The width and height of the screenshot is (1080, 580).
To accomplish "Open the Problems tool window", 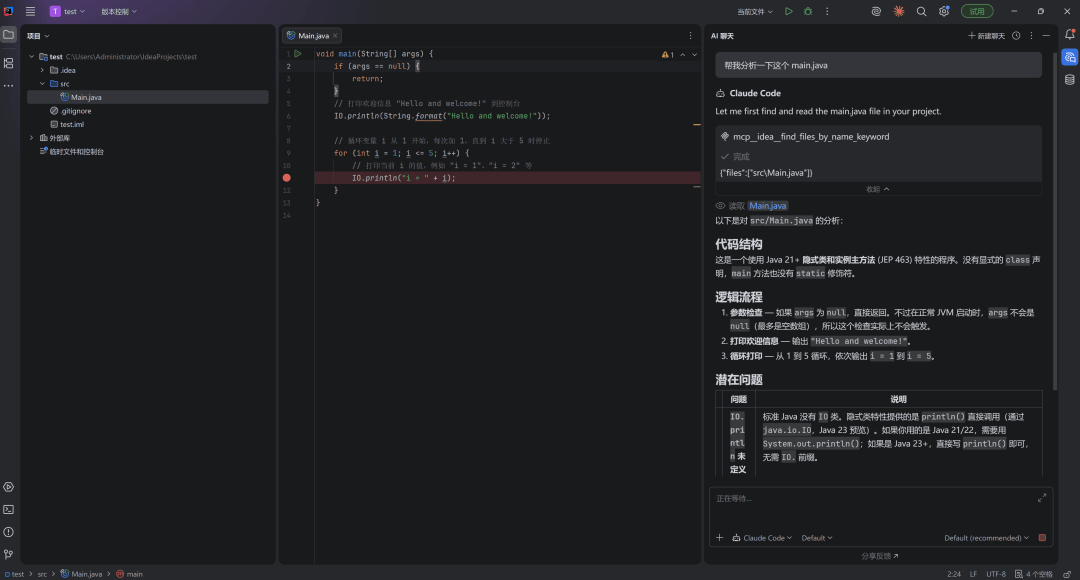I will pyautogui.click(x=8, y=532).
